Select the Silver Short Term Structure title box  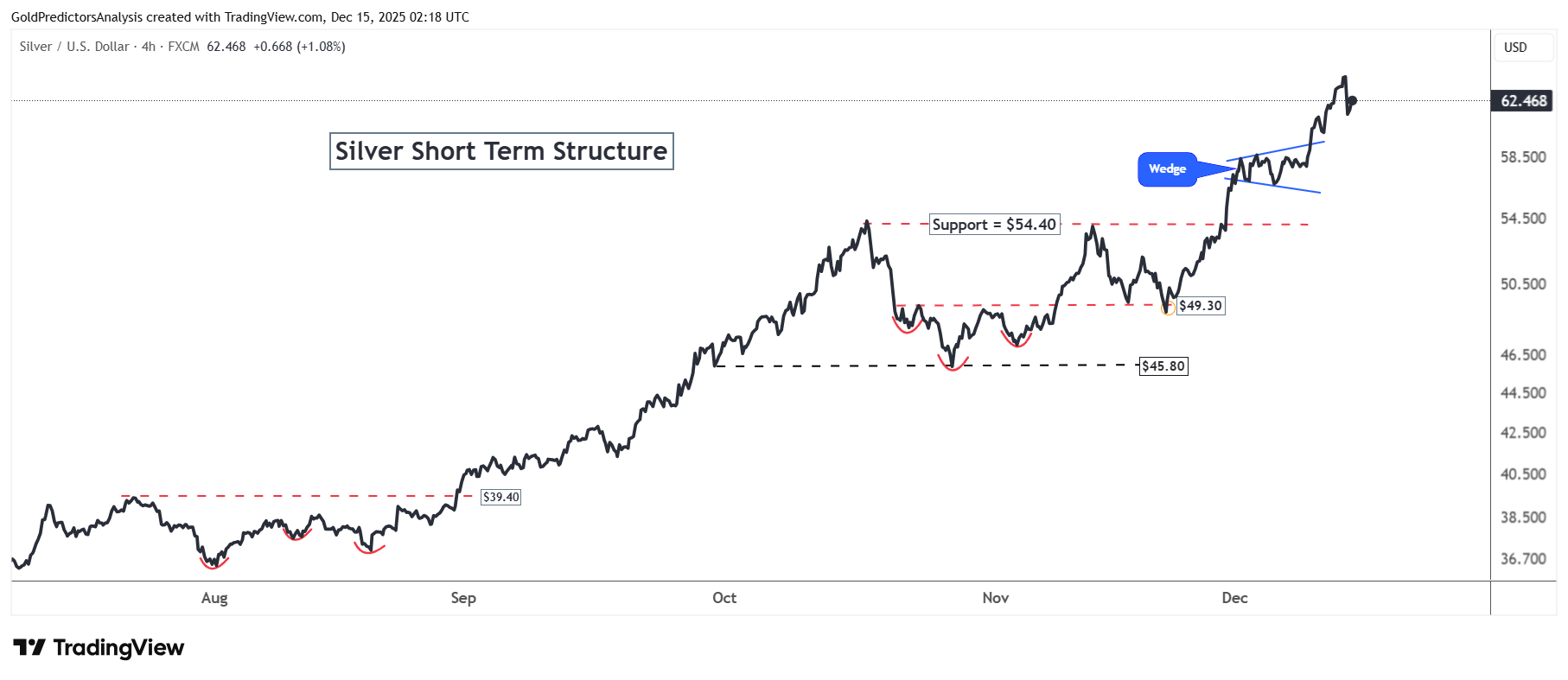coord(501,151)
